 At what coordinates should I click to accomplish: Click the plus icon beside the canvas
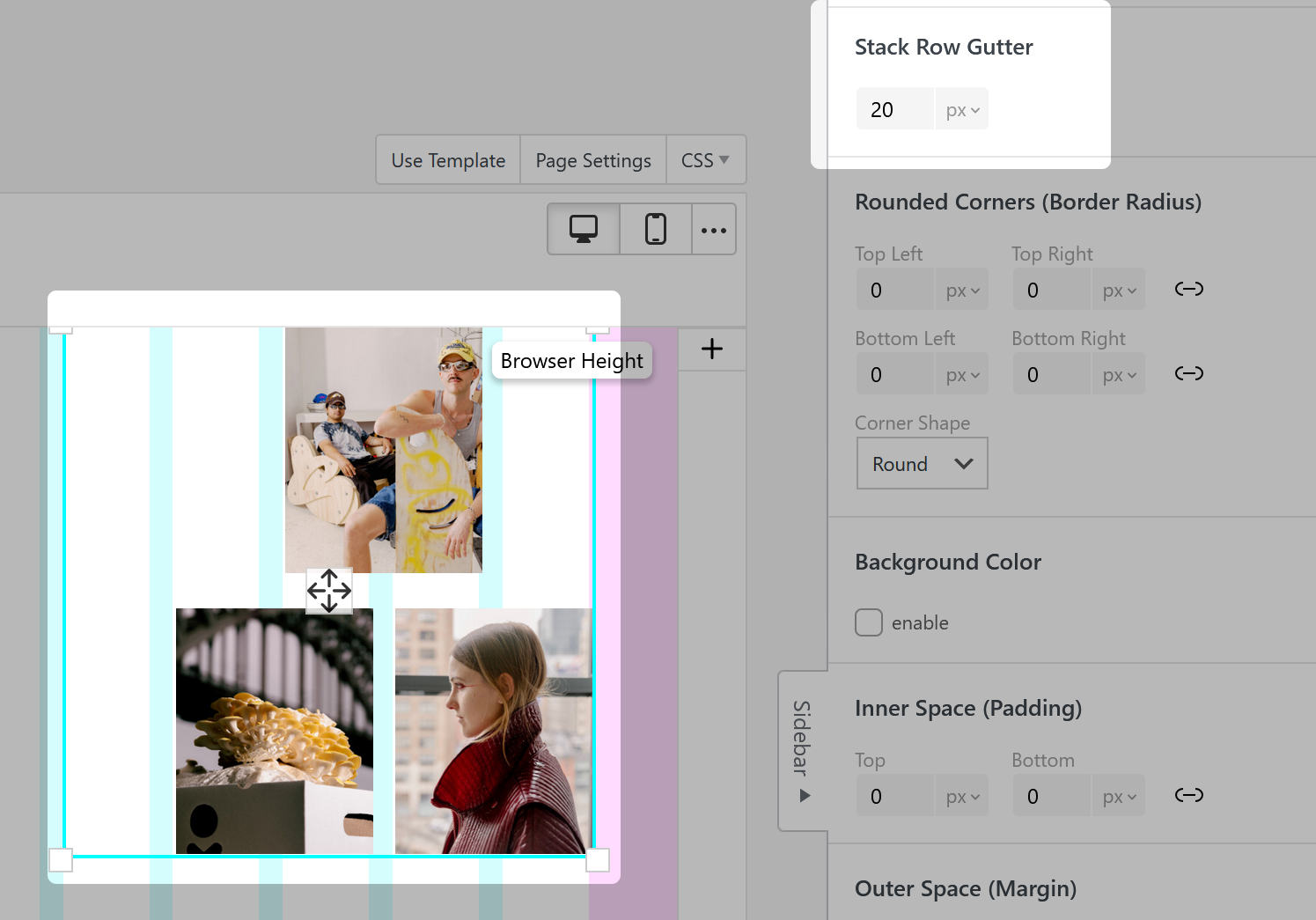pyautogui.click(x=711, y=350)
